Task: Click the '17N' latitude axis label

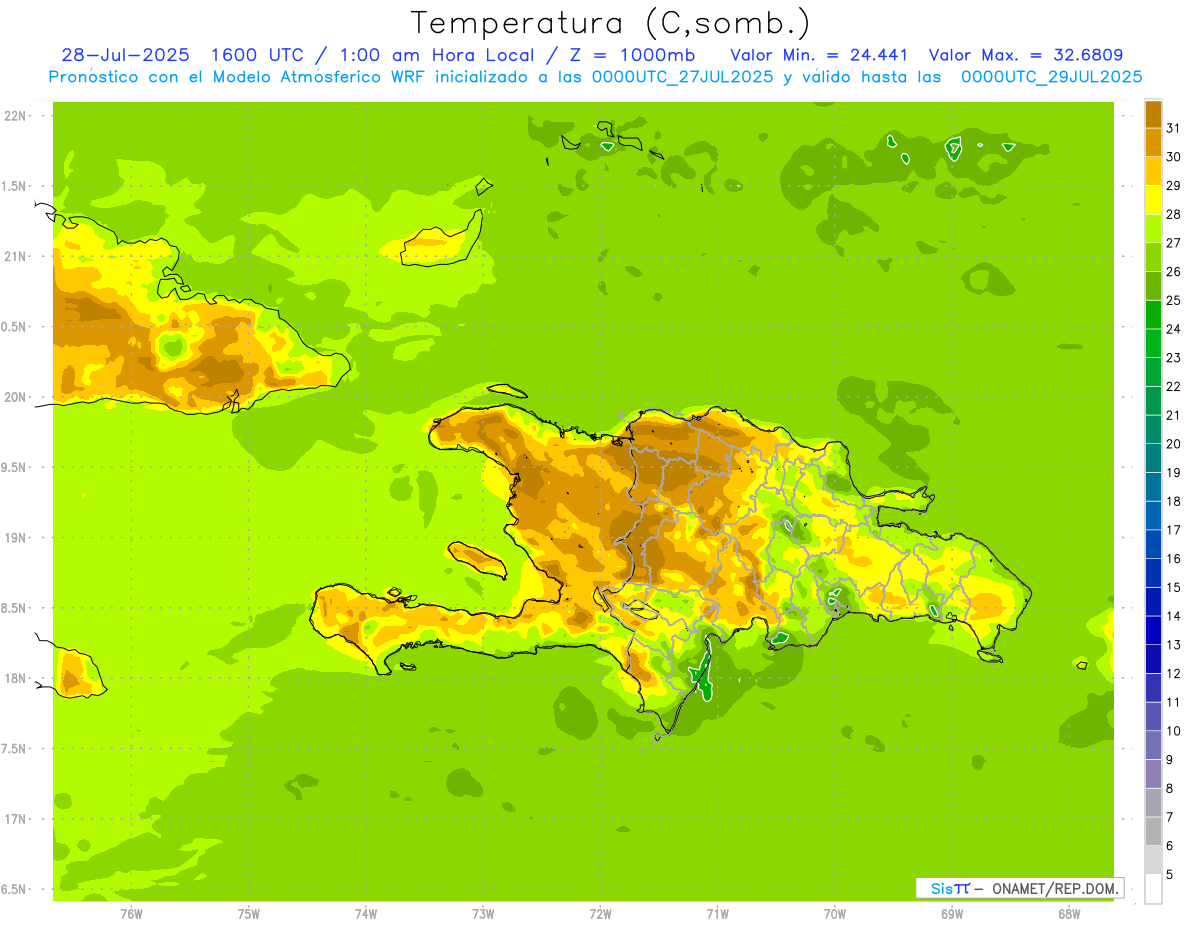Action: click(15, 819)
